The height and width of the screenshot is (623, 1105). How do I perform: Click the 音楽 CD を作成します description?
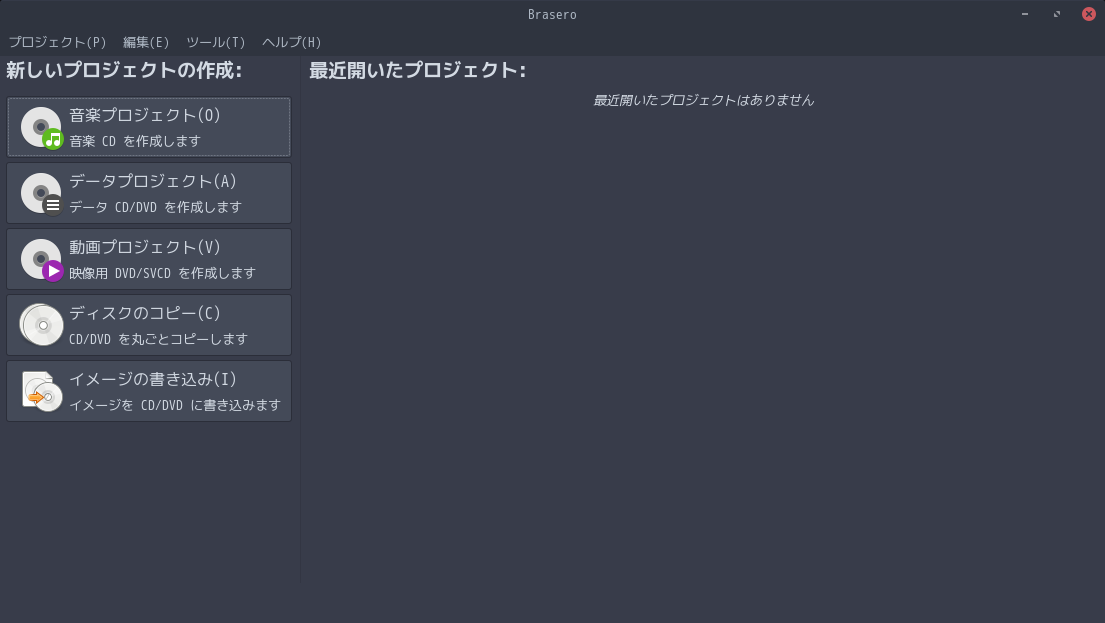point(135,141)
